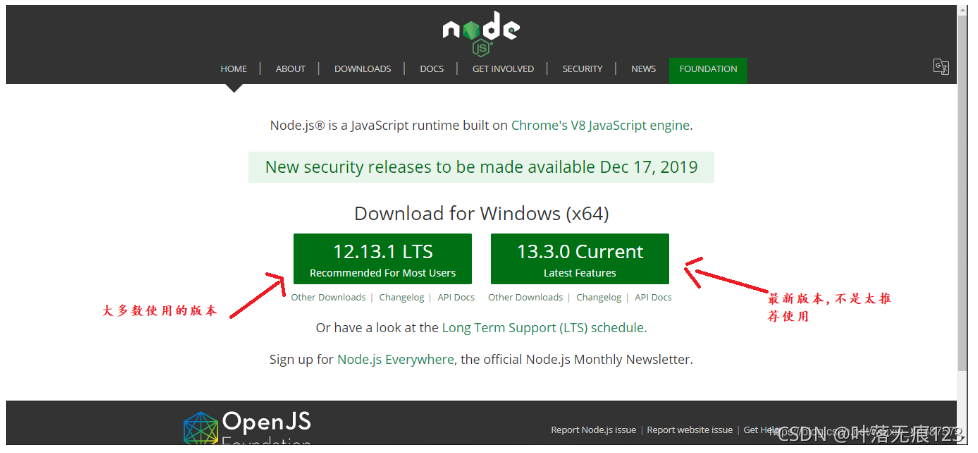The height and width of the screenshot is (453, 978).
Task: Open the translate page icon
Action: click(x=941, y=67)
